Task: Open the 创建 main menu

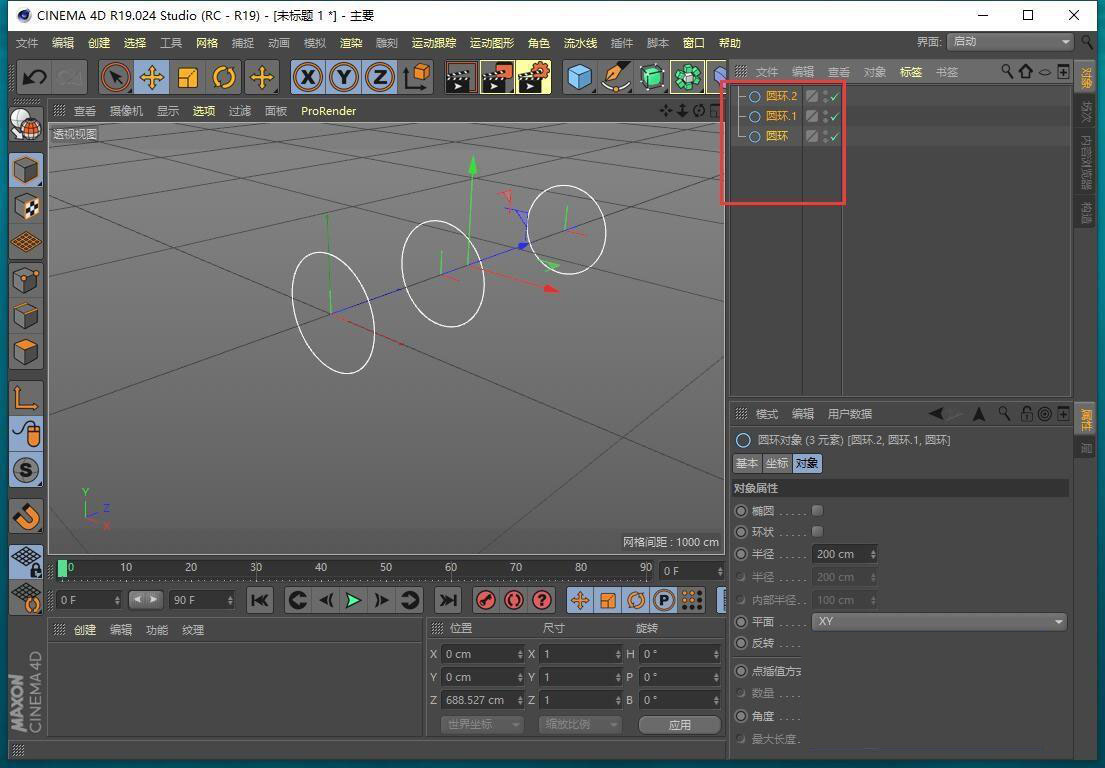Action: [x=99, y=43]
